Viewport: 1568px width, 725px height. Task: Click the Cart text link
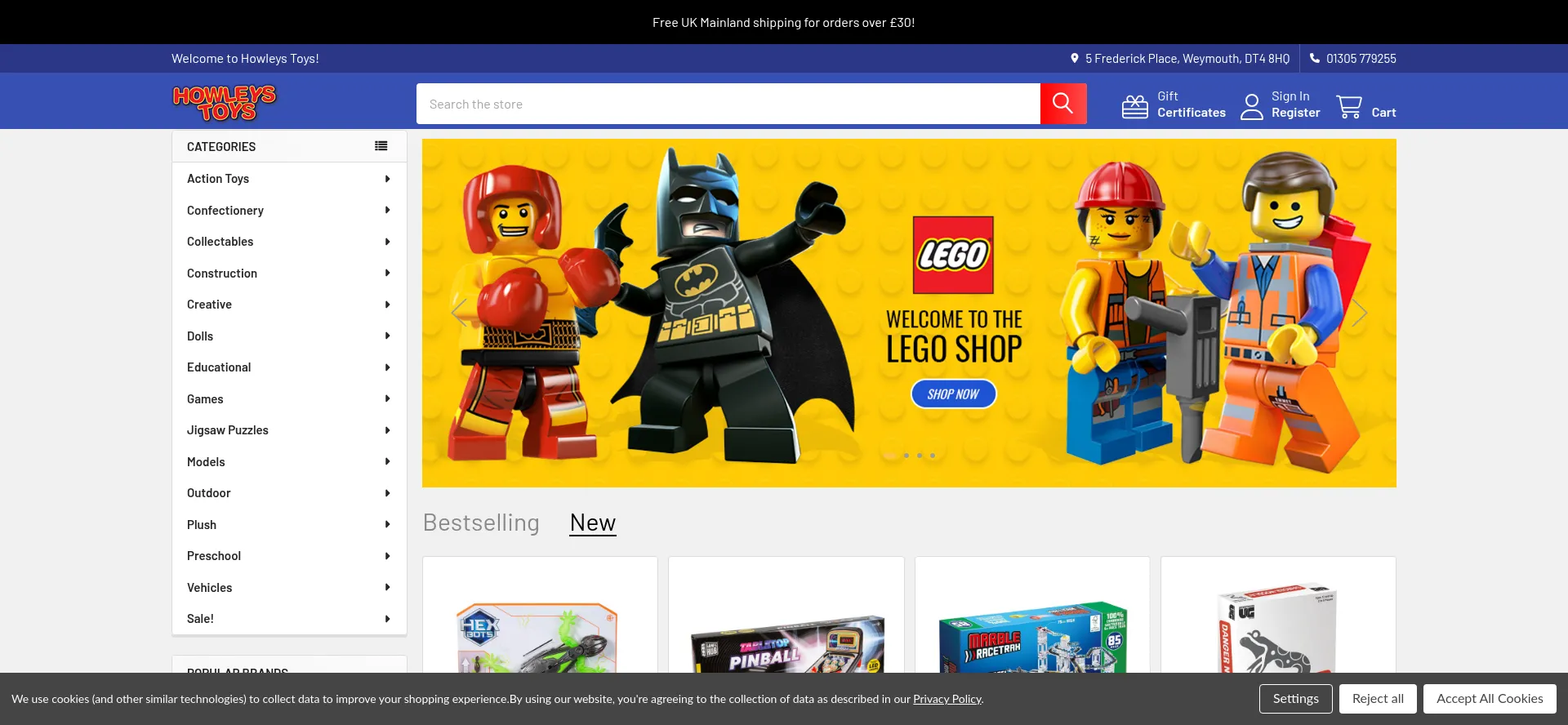click(x=1383, y=113)
